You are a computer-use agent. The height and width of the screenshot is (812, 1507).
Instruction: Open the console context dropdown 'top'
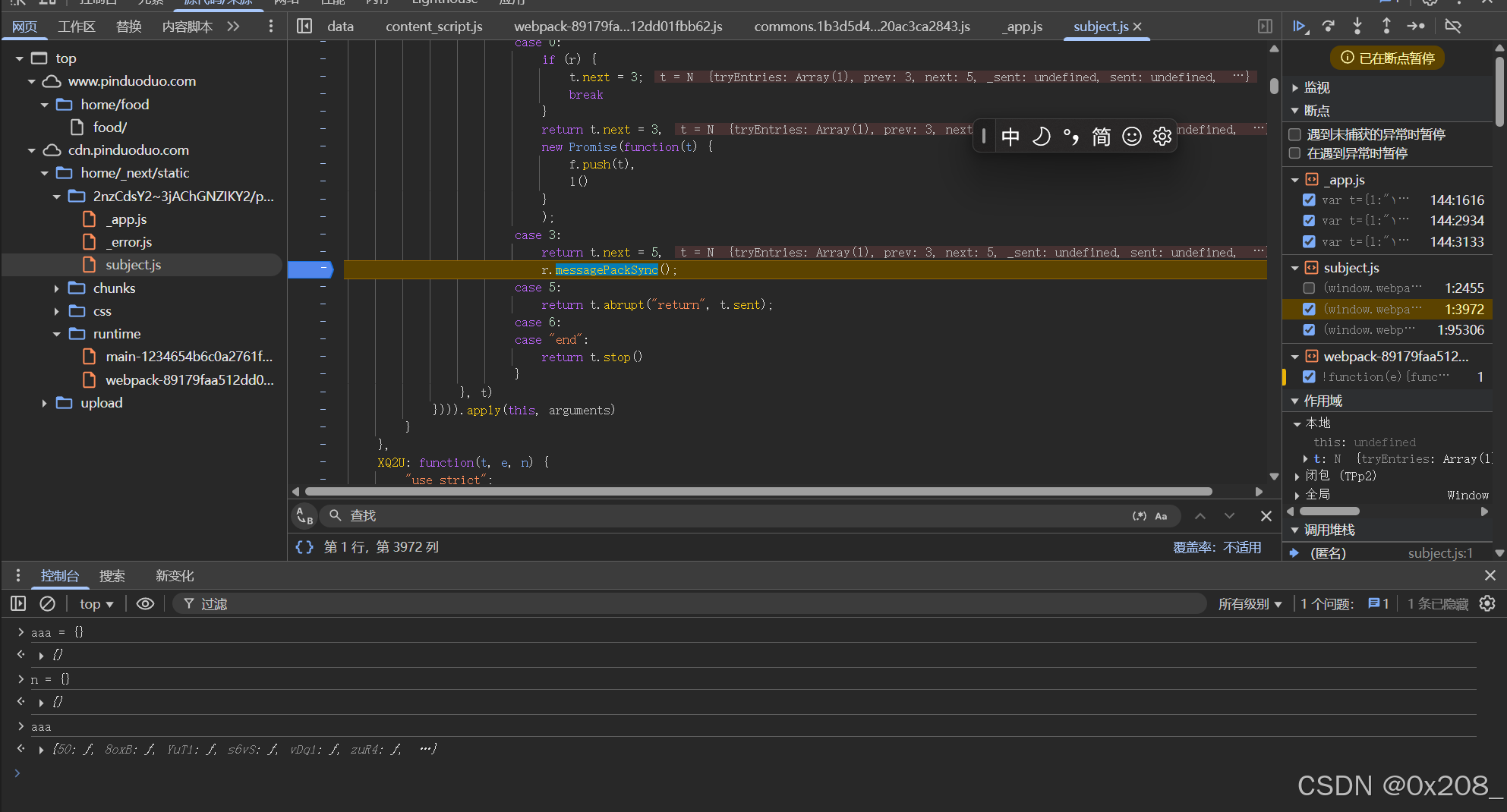(96, 604)
